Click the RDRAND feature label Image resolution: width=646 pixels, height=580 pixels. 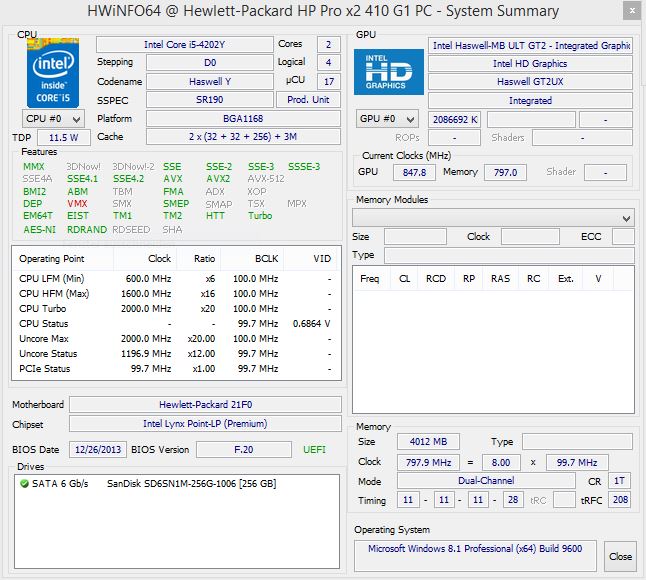coord(87,229)
